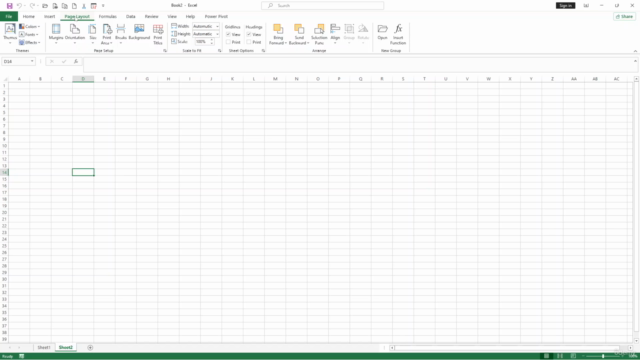Open the Selection Pane
This screenshot has height=360, width=640.
(319, 34)
